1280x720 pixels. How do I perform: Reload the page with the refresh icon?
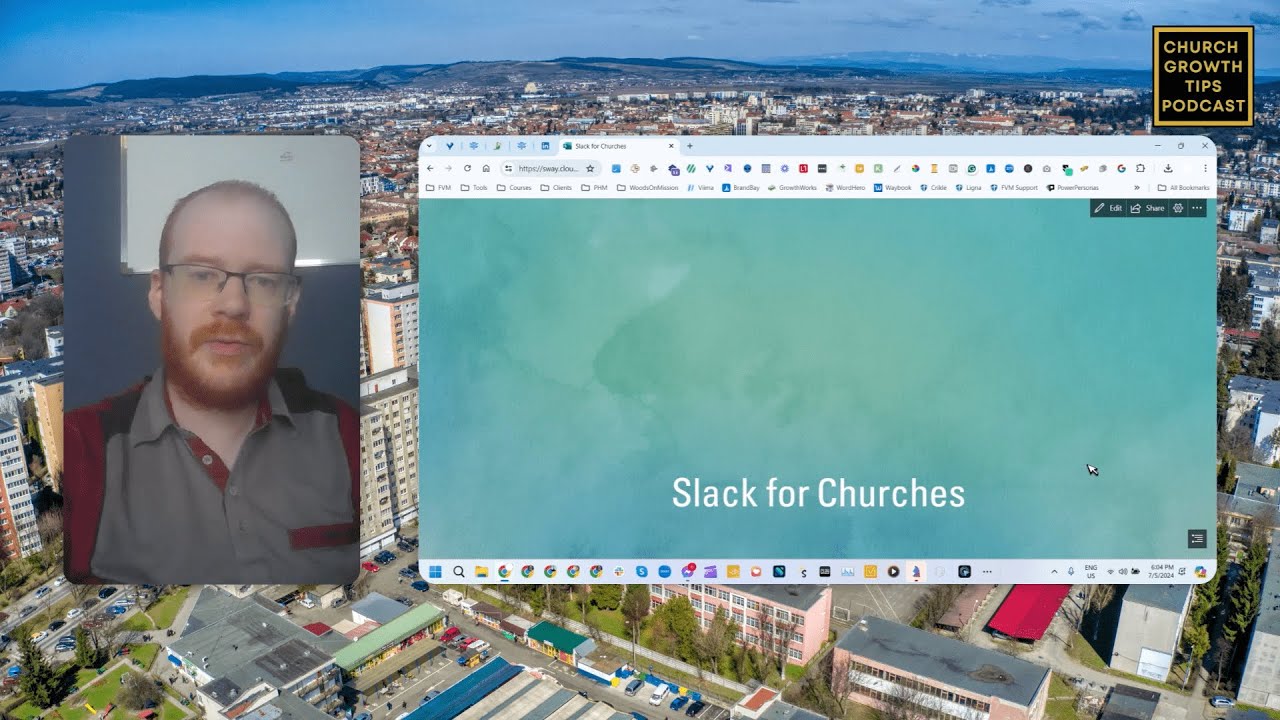(467, 168)
